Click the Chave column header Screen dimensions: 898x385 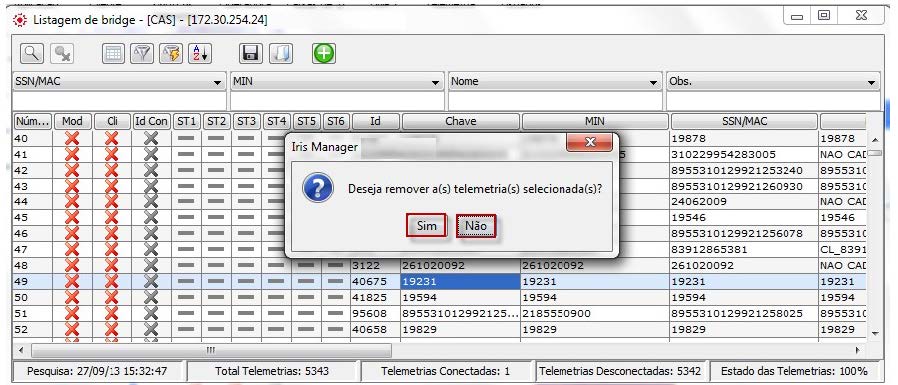pyautogui.click(x=461, y=121)
